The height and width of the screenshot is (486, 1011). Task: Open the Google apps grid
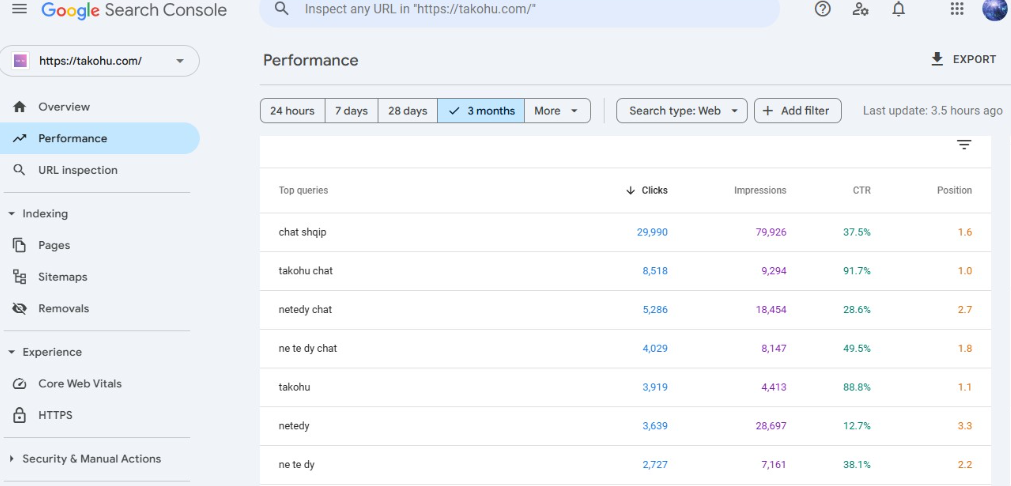[x=956, y=9]
